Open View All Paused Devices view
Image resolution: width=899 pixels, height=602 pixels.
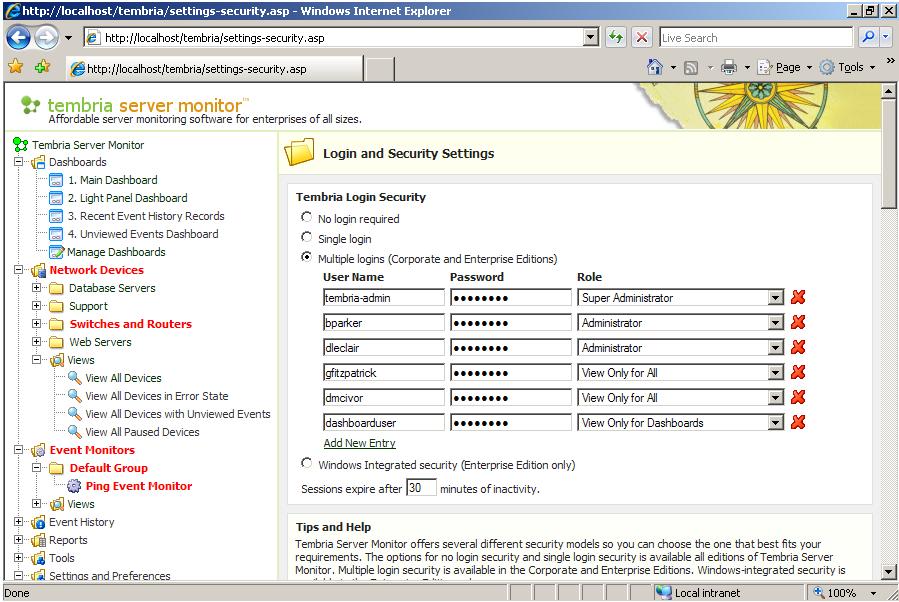point(142,432)
